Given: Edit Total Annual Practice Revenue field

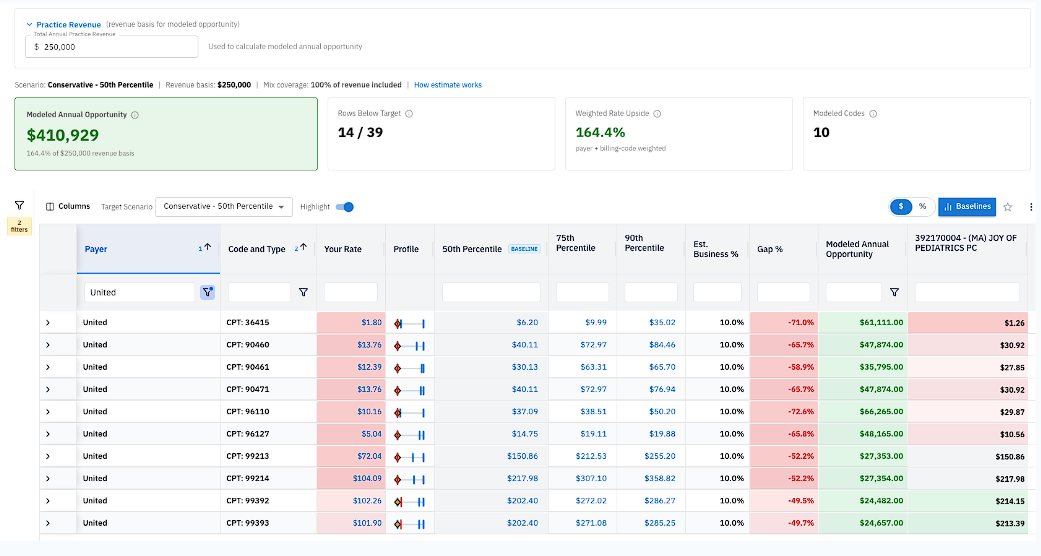Looking at the screenshot, I should [x=112, y=46].
